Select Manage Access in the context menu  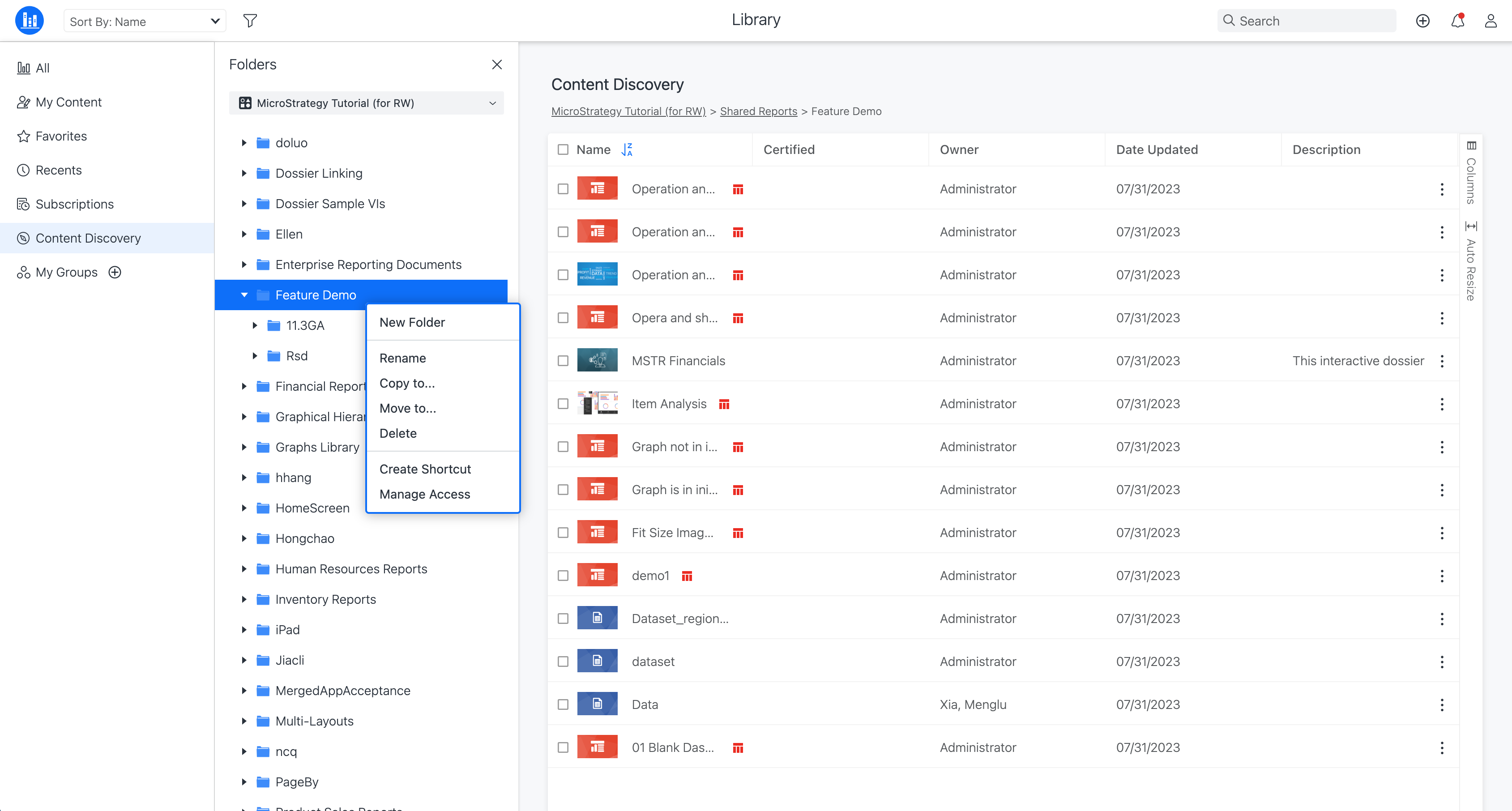coord(424,494)
